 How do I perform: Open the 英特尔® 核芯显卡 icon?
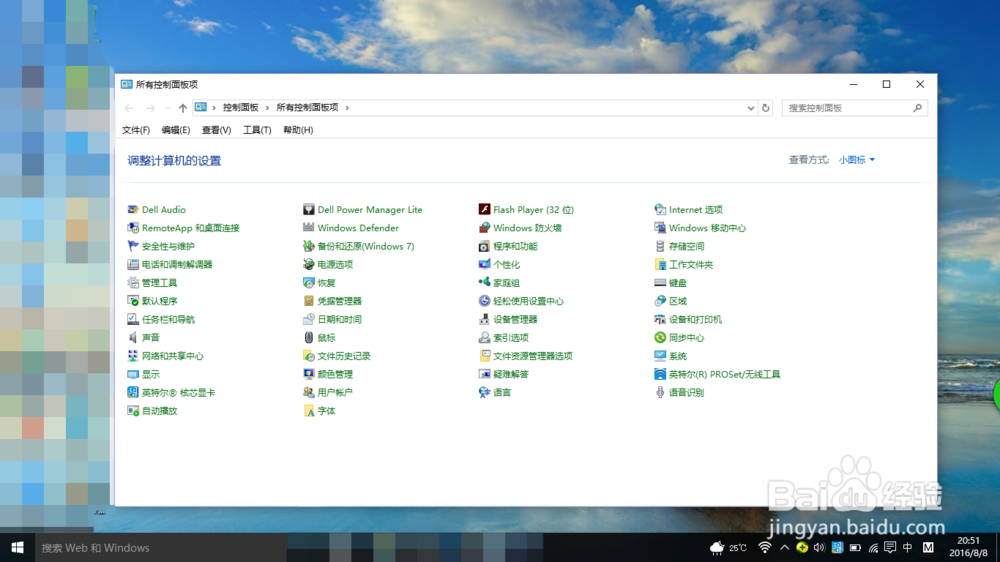pyautogui.click(x=133, y=392)
